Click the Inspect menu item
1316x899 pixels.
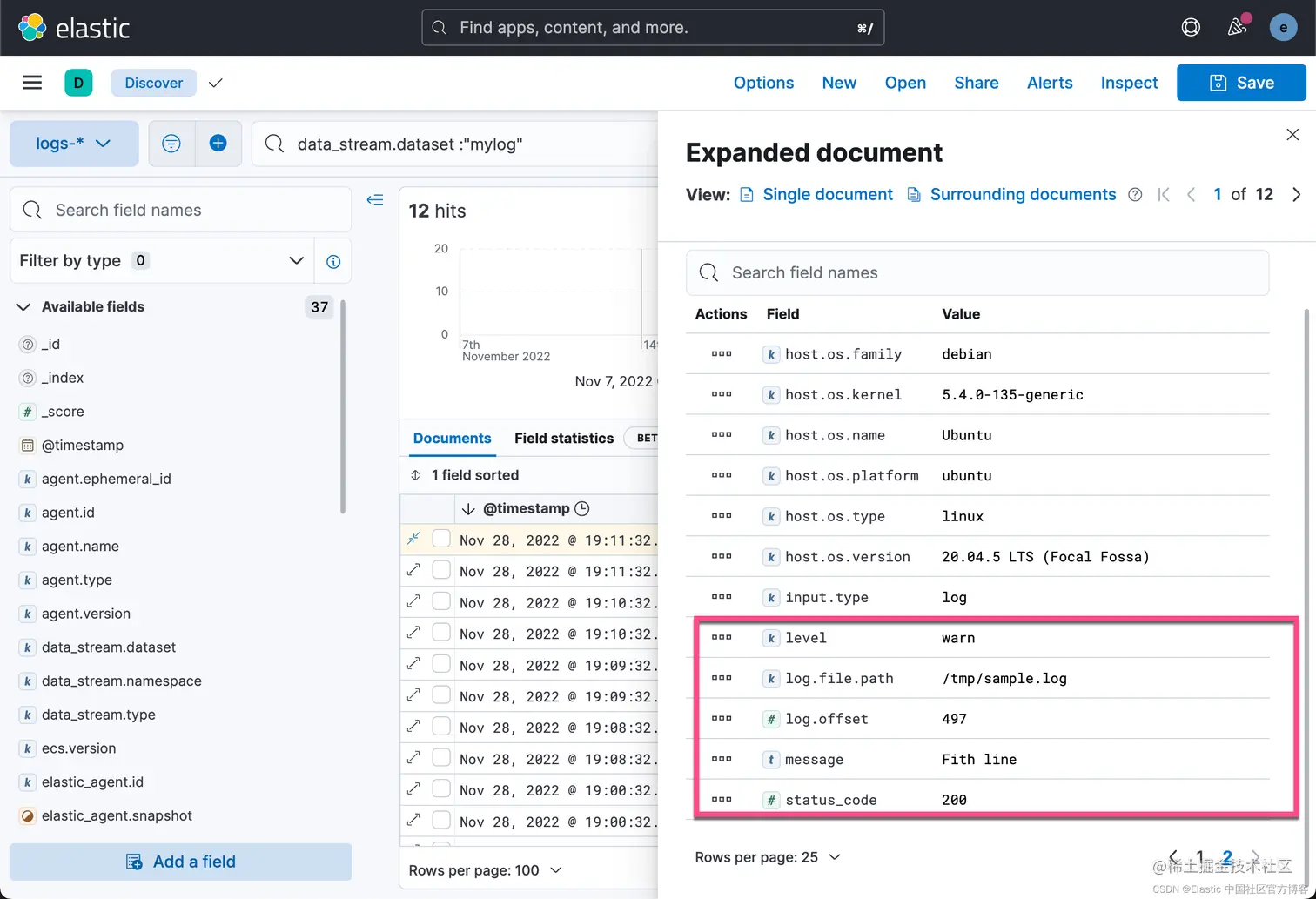1129,83
